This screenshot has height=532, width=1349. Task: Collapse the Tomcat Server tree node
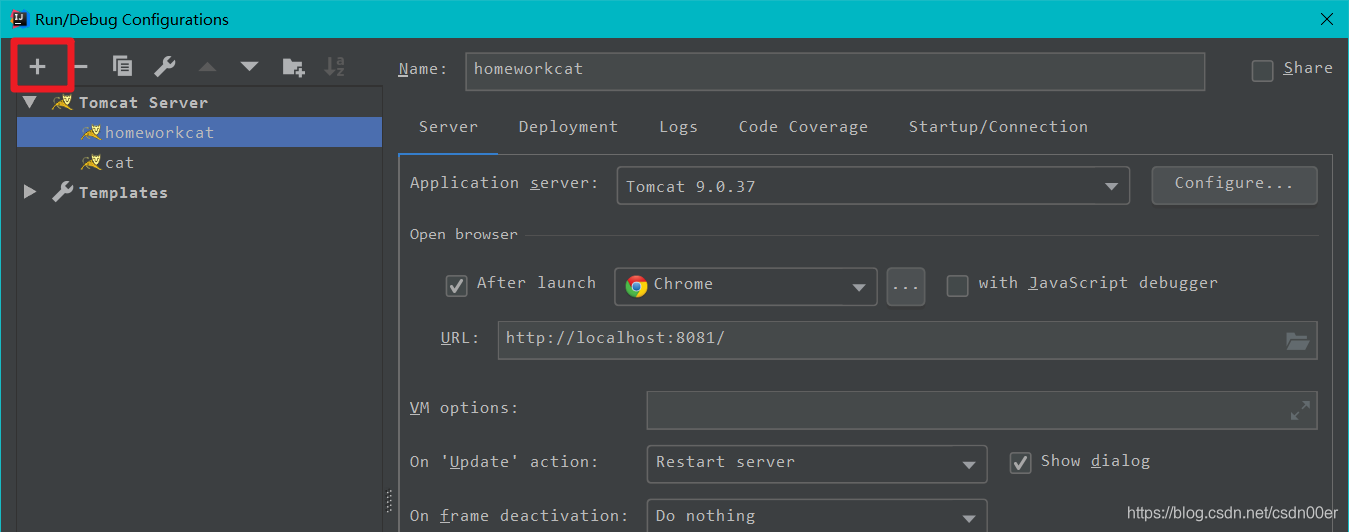[30, 102]
